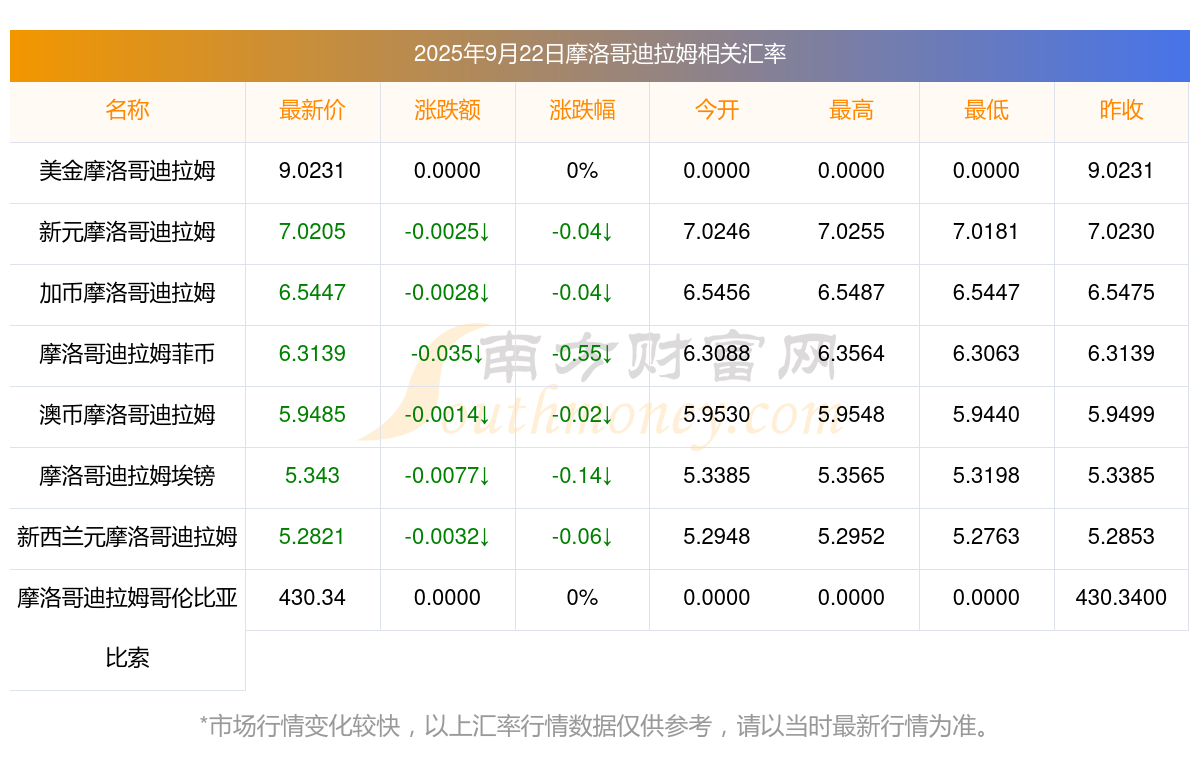The height and width of the screenshot is (757, 1200).
Task: Select the 涨跌幅 column header
Action: coord(582,110)
